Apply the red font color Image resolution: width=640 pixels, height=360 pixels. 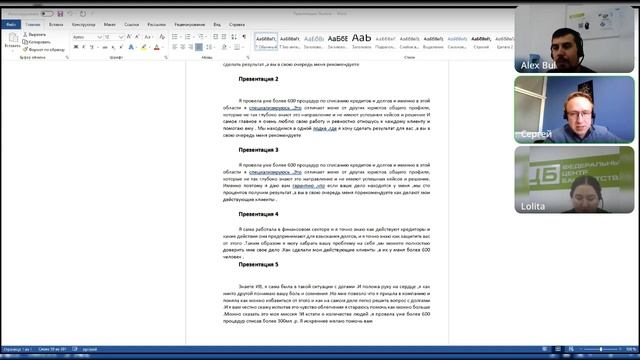point(157,47)
